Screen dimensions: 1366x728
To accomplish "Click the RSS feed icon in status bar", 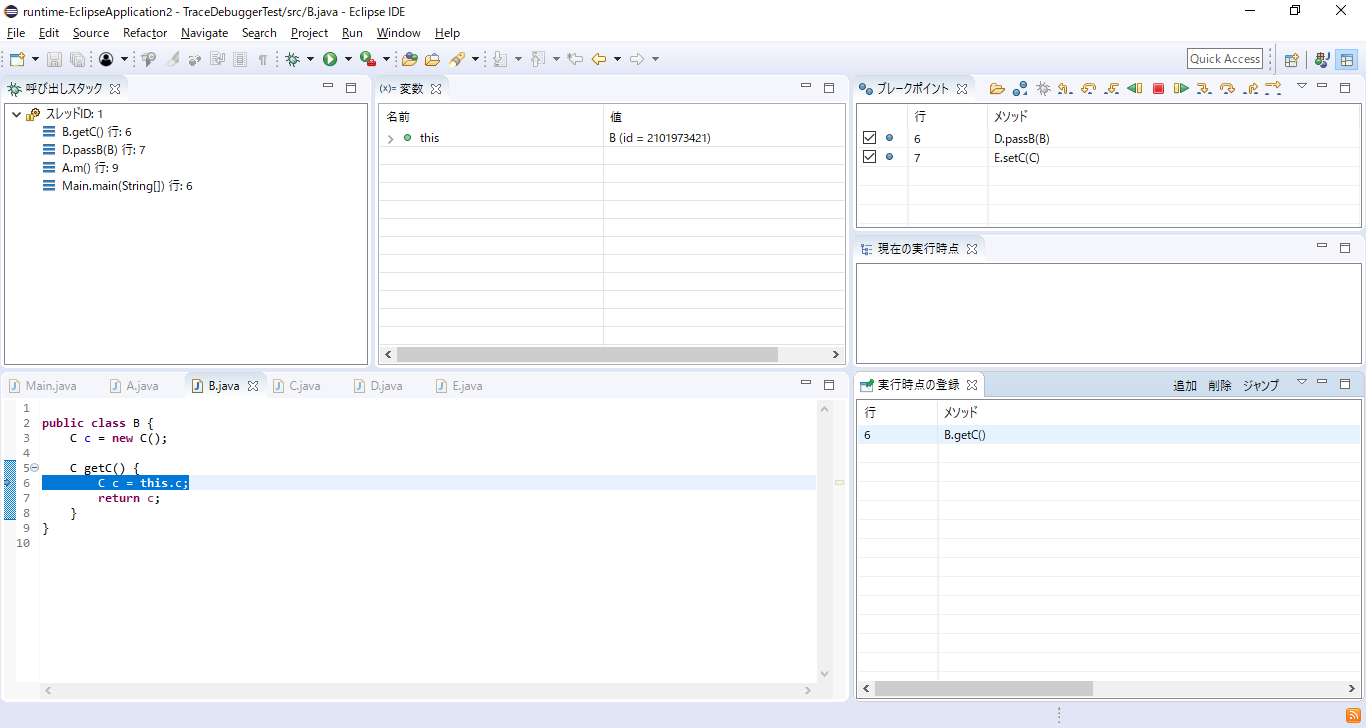I will pyautogui.click(x=1353, y=715).
